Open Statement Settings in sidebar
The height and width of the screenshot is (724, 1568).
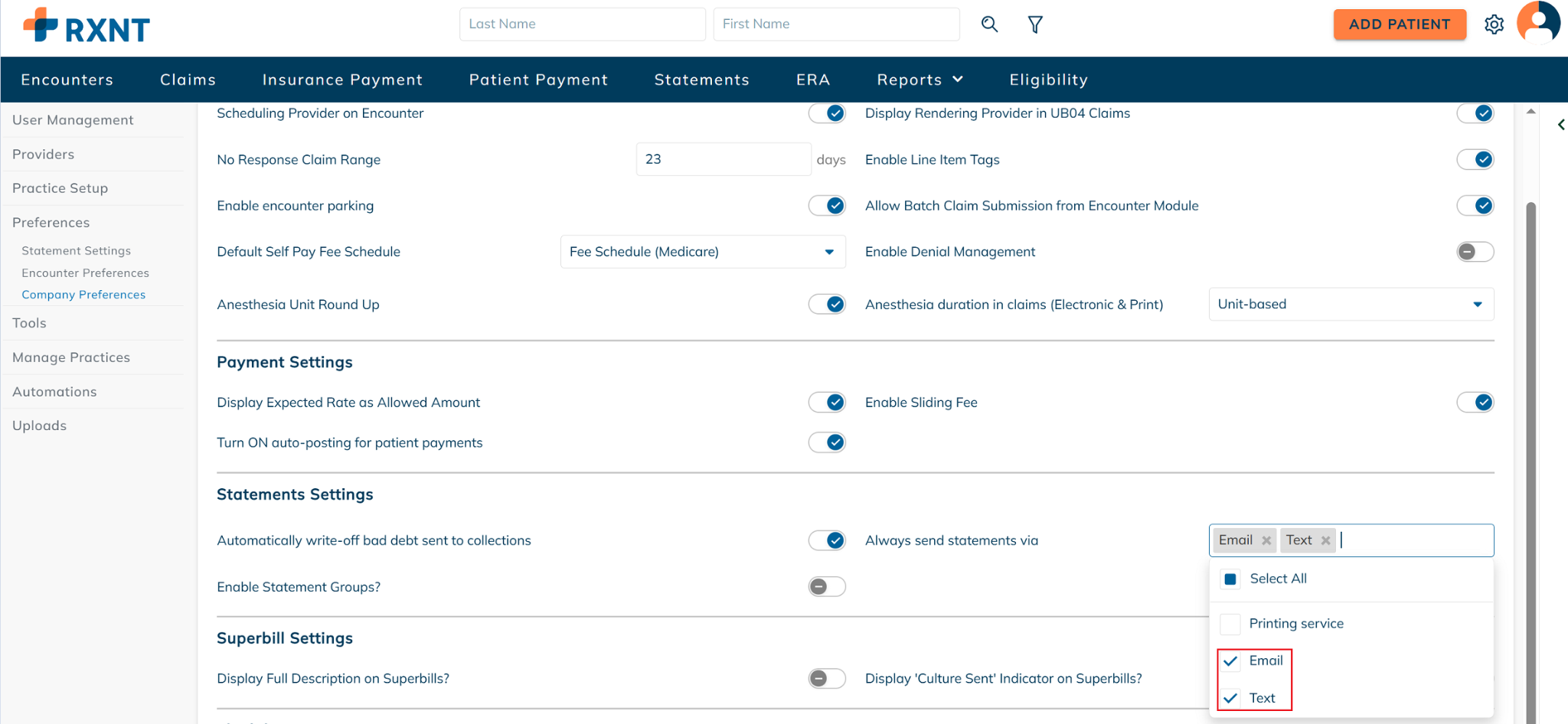pos(76,251)
